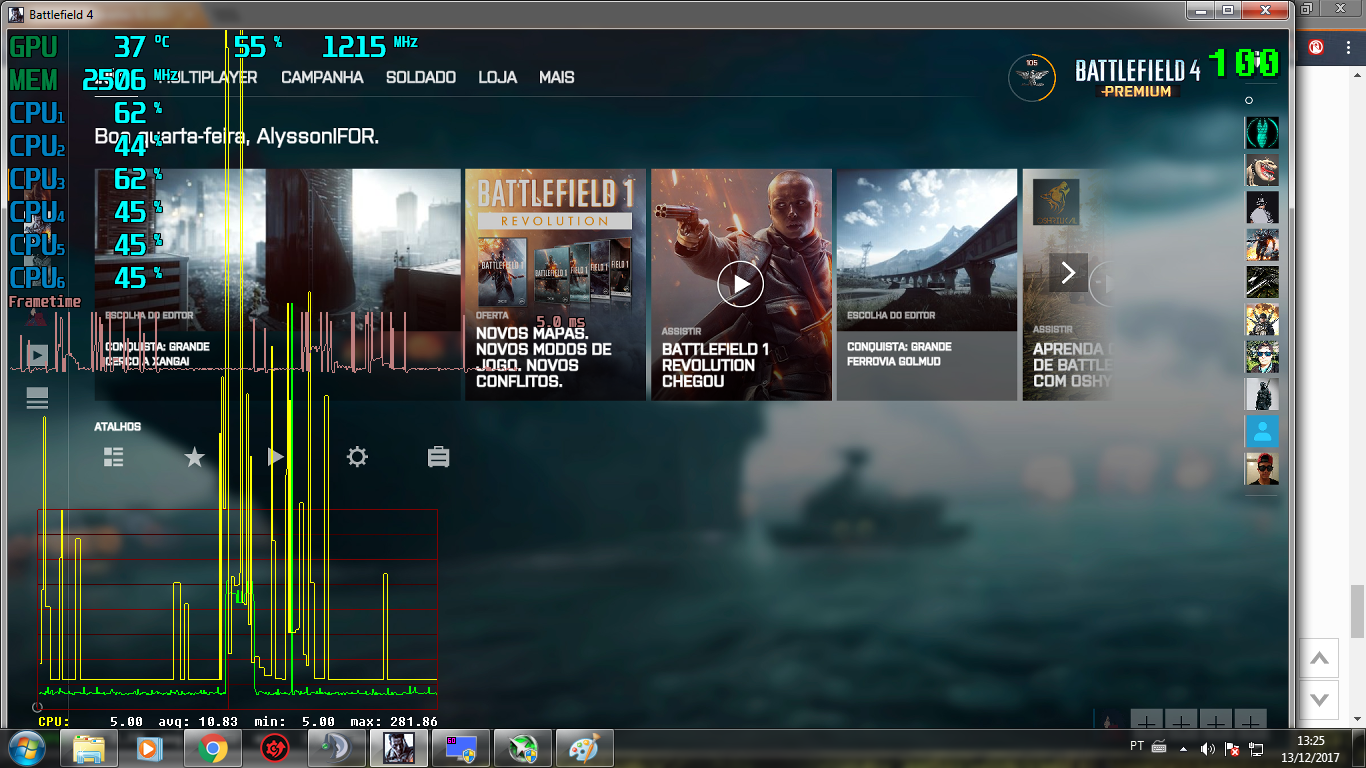This screenshot has height=768, width=1366.
Task: Open the settings gear shortcut
Action: 357,457
